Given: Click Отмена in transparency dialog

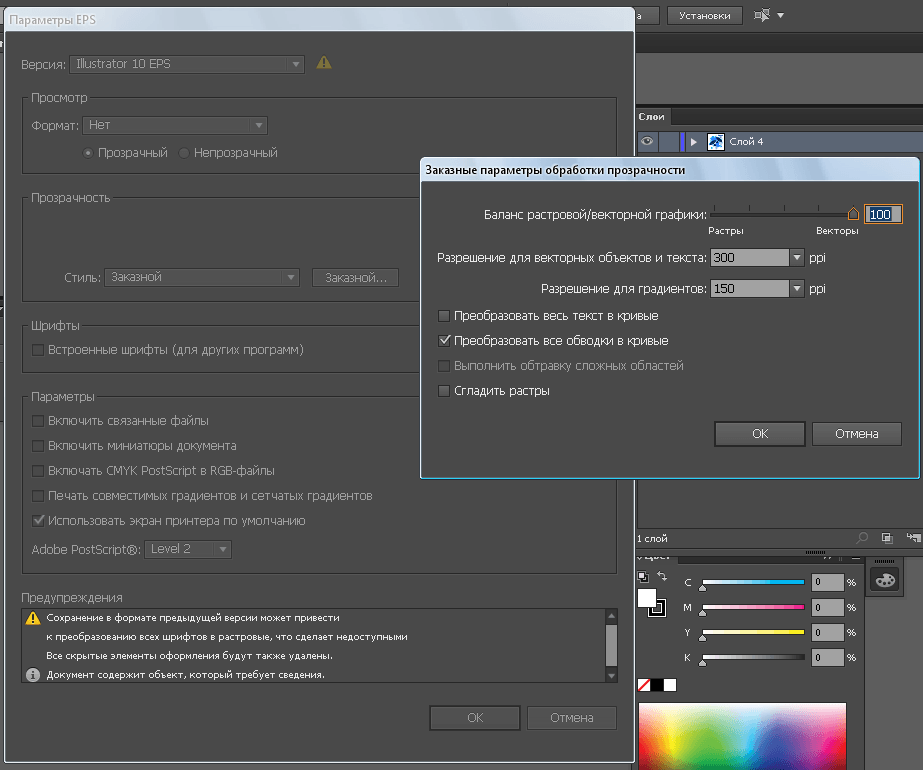Looking at the screenshot, I should point(856,434).
